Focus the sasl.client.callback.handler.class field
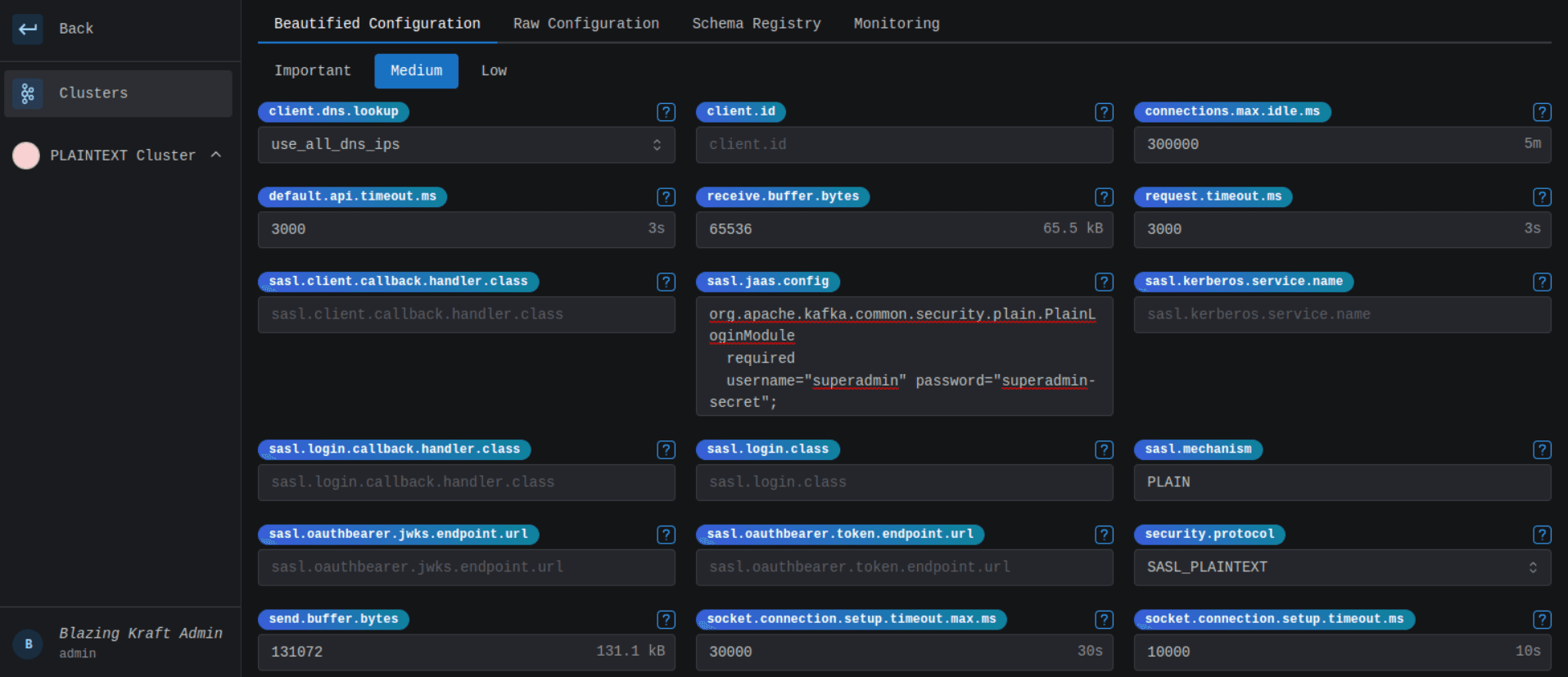 467,315
